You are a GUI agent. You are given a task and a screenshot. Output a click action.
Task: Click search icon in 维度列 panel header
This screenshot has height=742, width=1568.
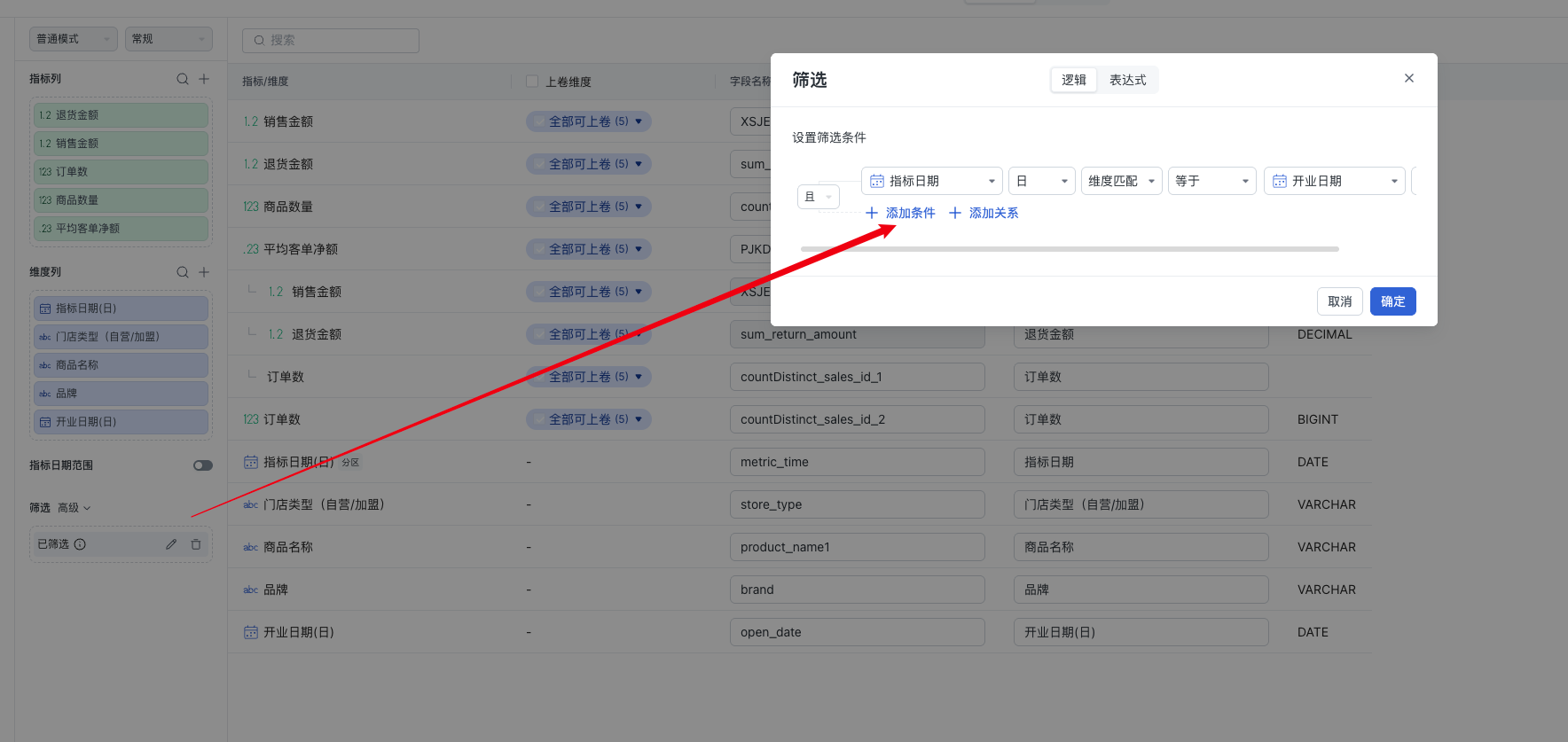point(183,272)
